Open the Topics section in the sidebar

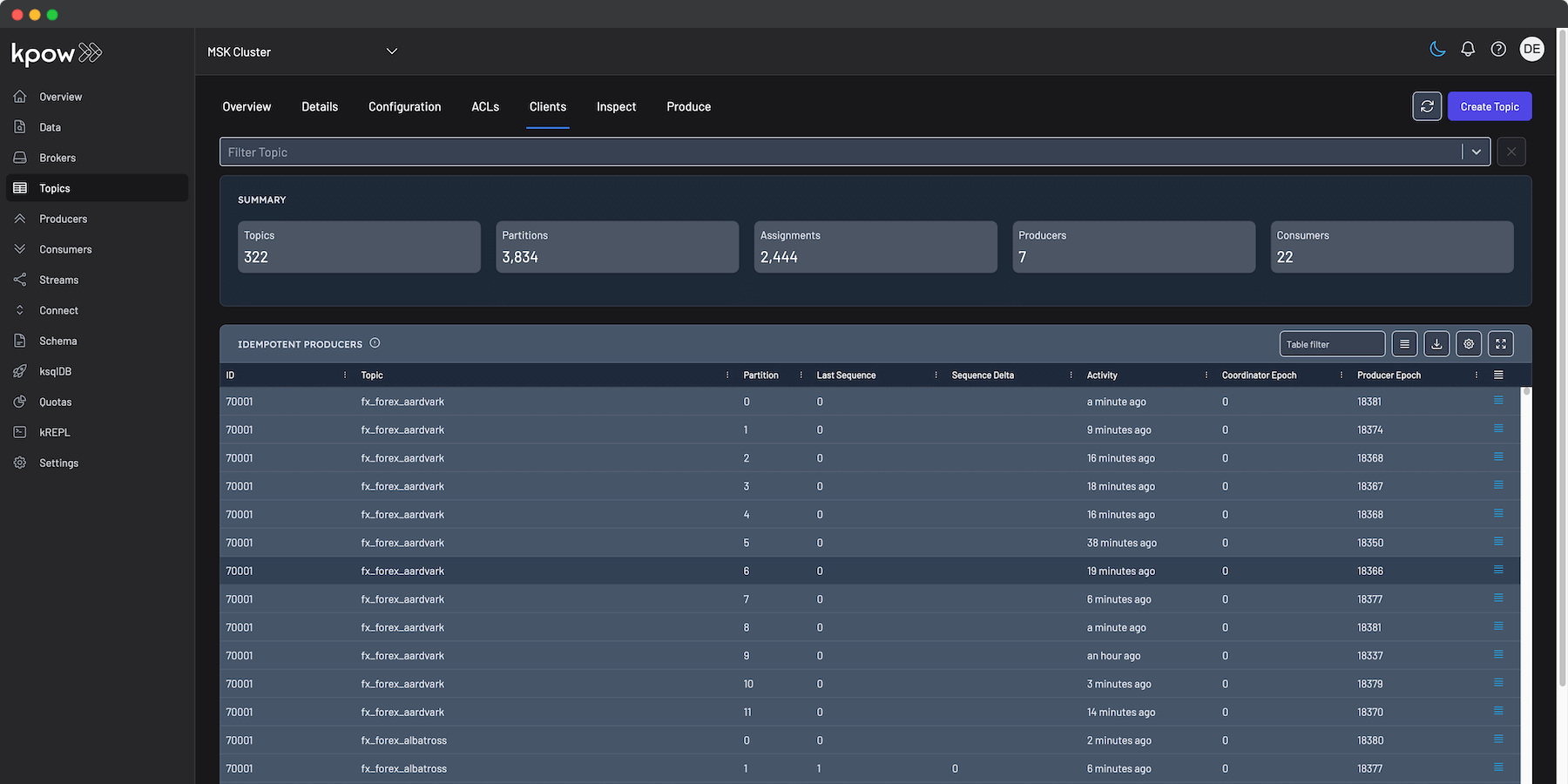click(54, 187)
